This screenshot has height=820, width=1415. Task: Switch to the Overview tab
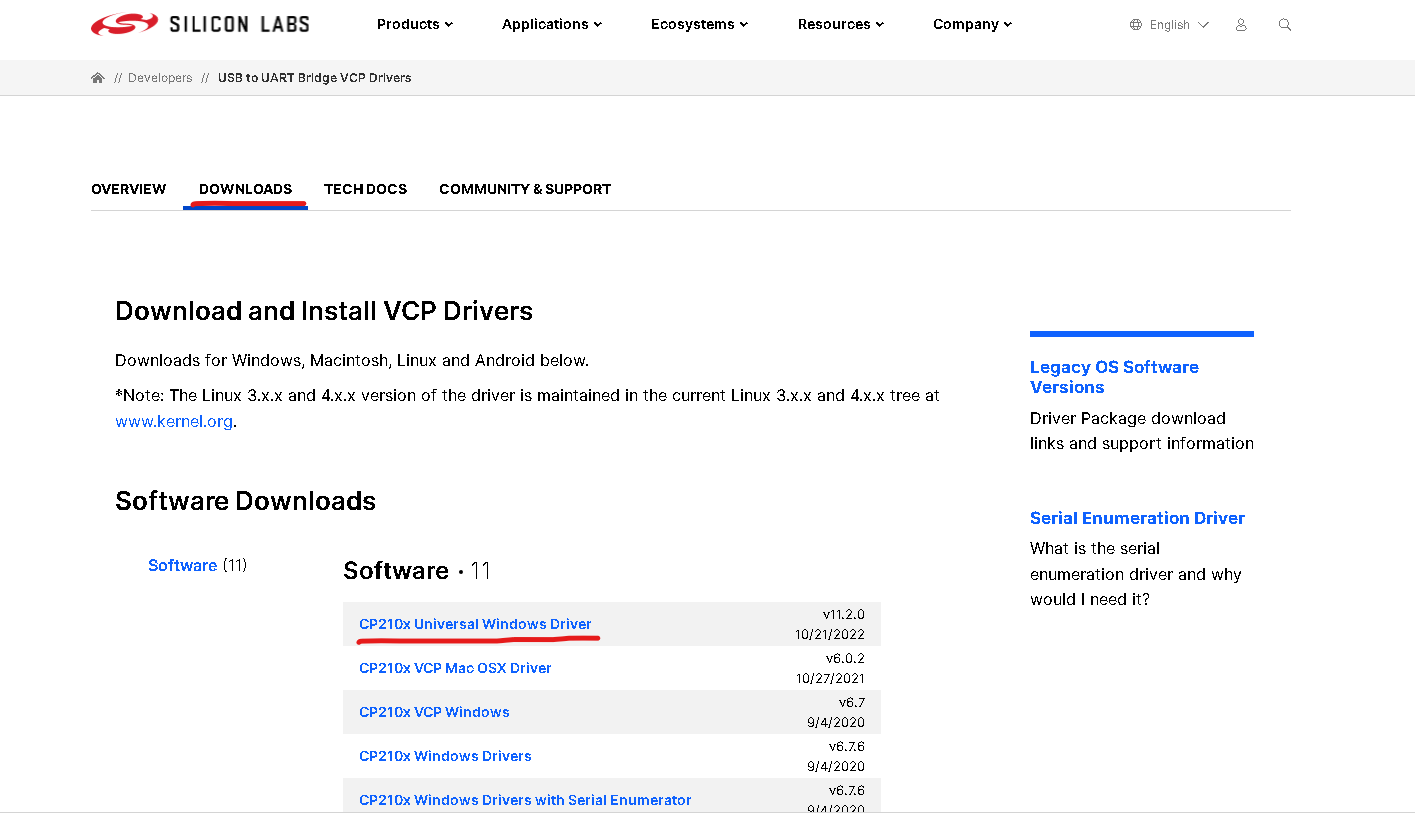pos(129,189)
